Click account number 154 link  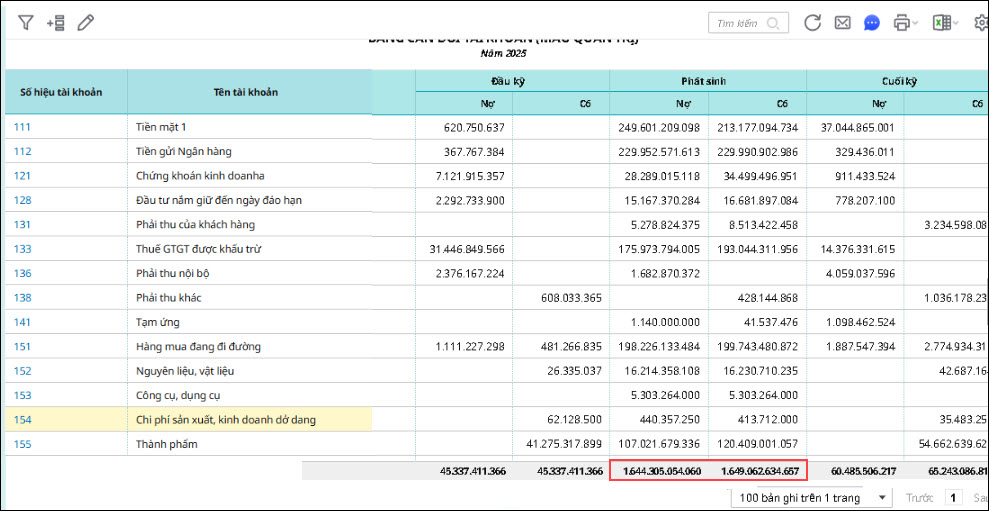click(22, 420)
